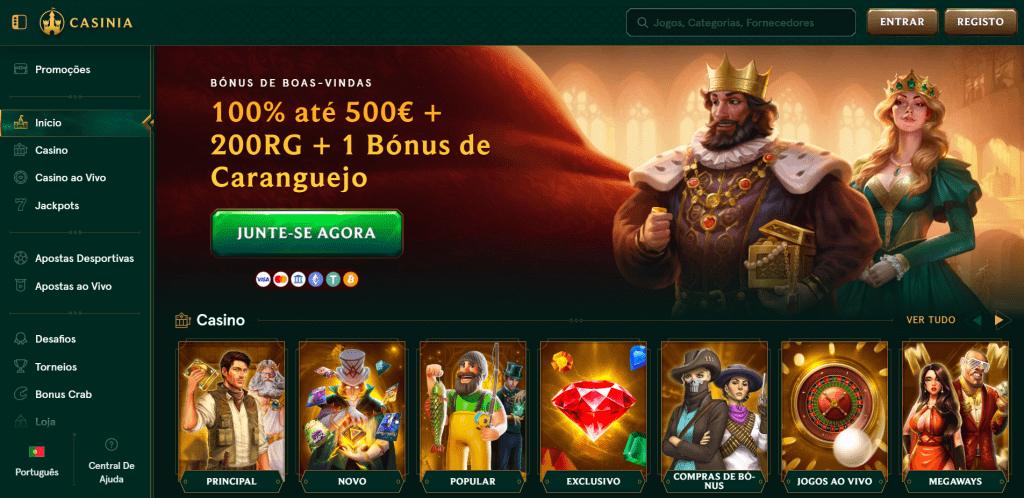Click the Desafios bell icon

pyautogui.click(x=21, y=339)
